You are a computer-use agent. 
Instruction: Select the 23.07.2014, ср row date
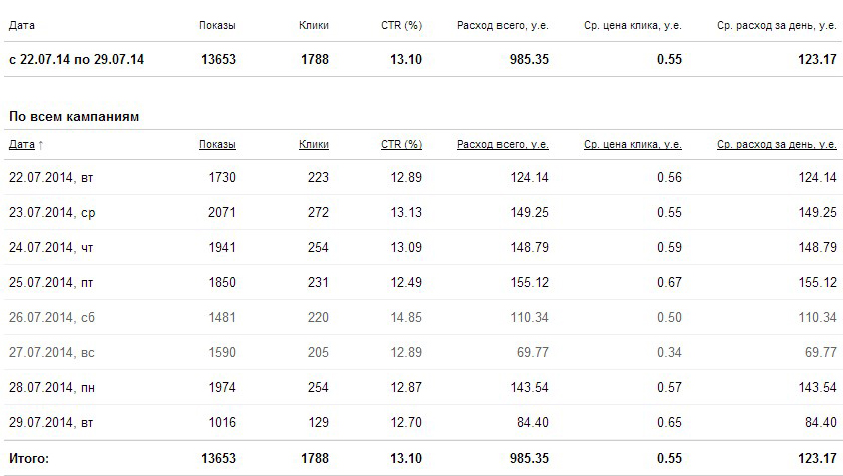(x=52, y=212)
